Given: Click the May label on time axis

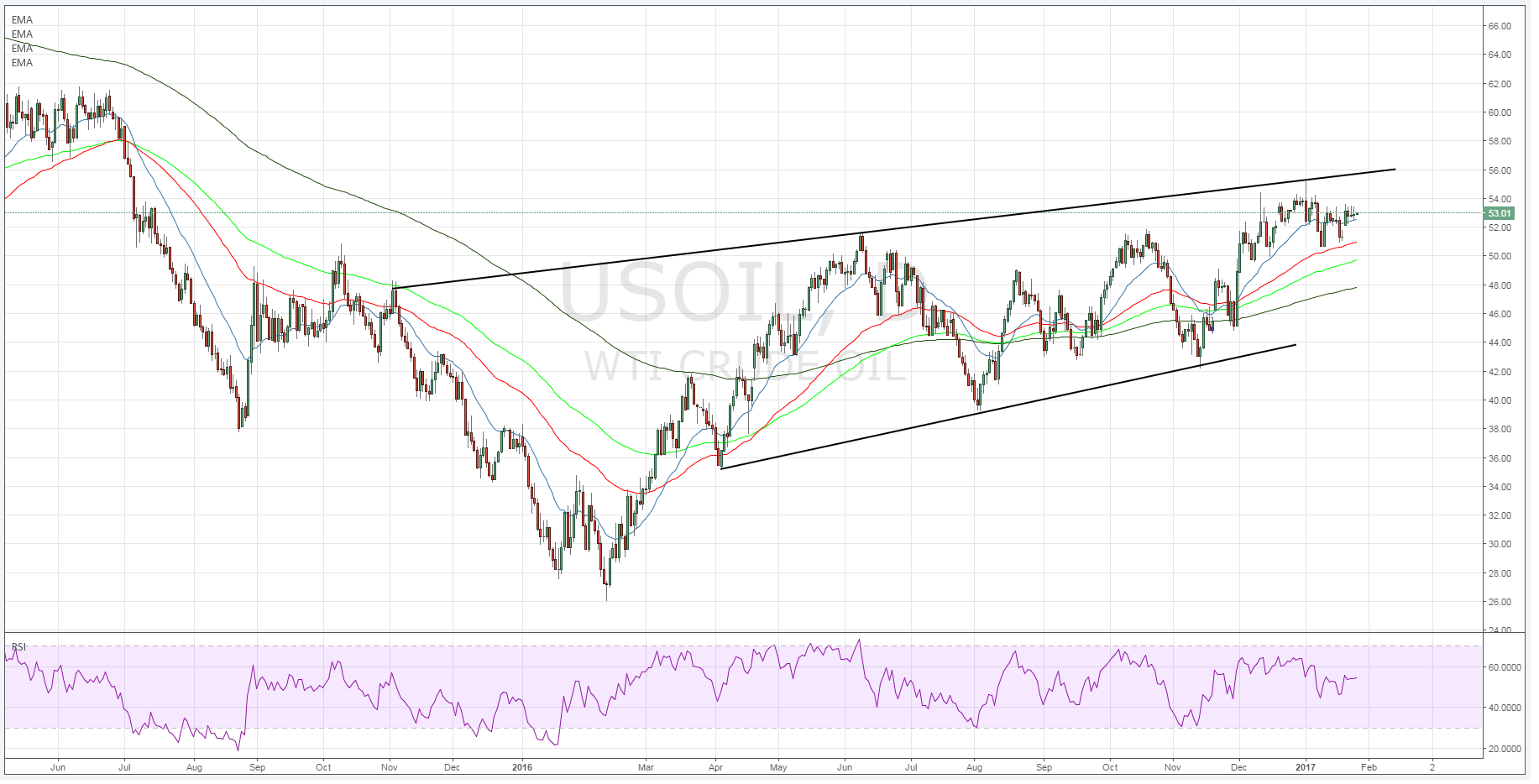Looking at the screenshot, I should click(778, 767).
